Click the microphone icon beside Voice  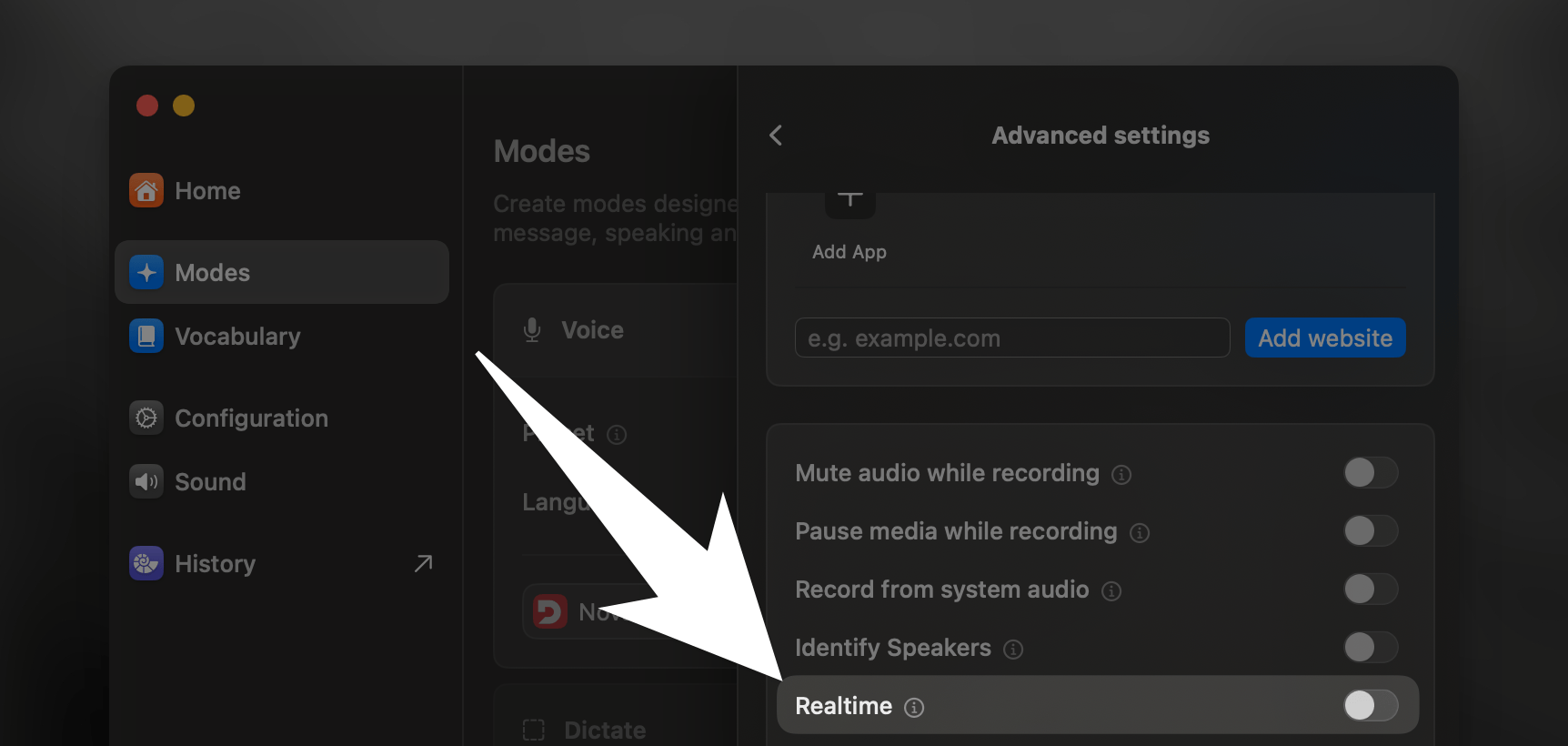pos(532,330)
